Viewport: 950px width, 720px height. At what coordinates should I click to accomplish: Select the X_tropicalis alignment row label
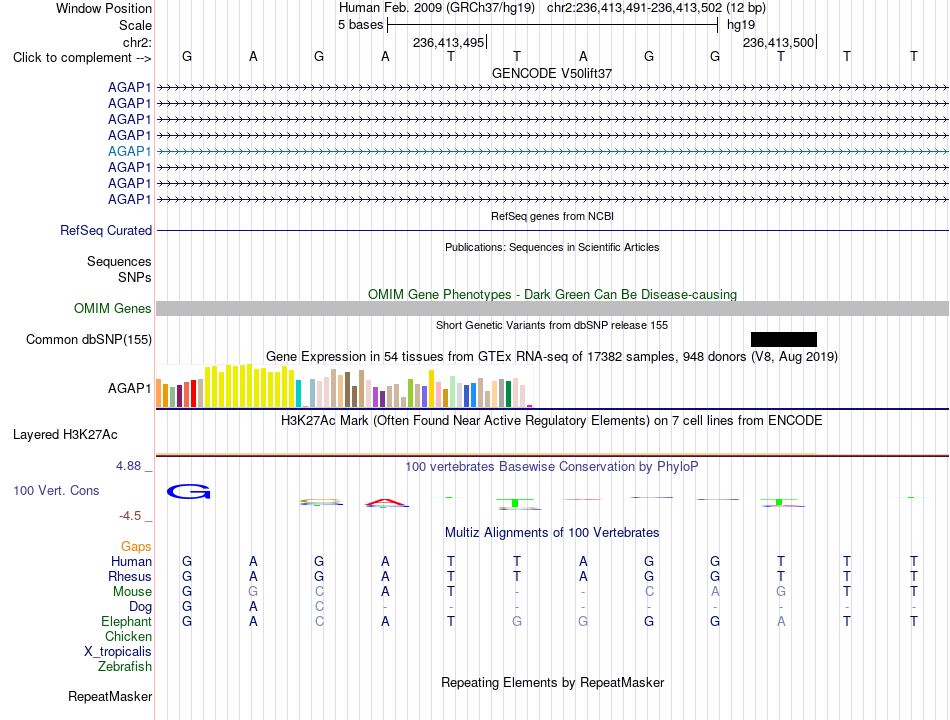(118, 652)
